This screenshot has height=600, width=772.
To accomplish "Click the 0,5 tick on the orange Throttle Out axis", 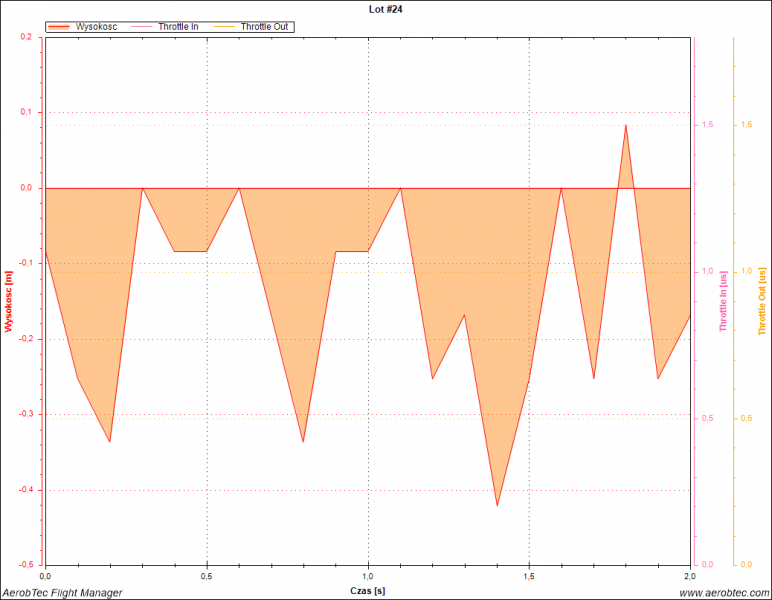I will [746, 418].
